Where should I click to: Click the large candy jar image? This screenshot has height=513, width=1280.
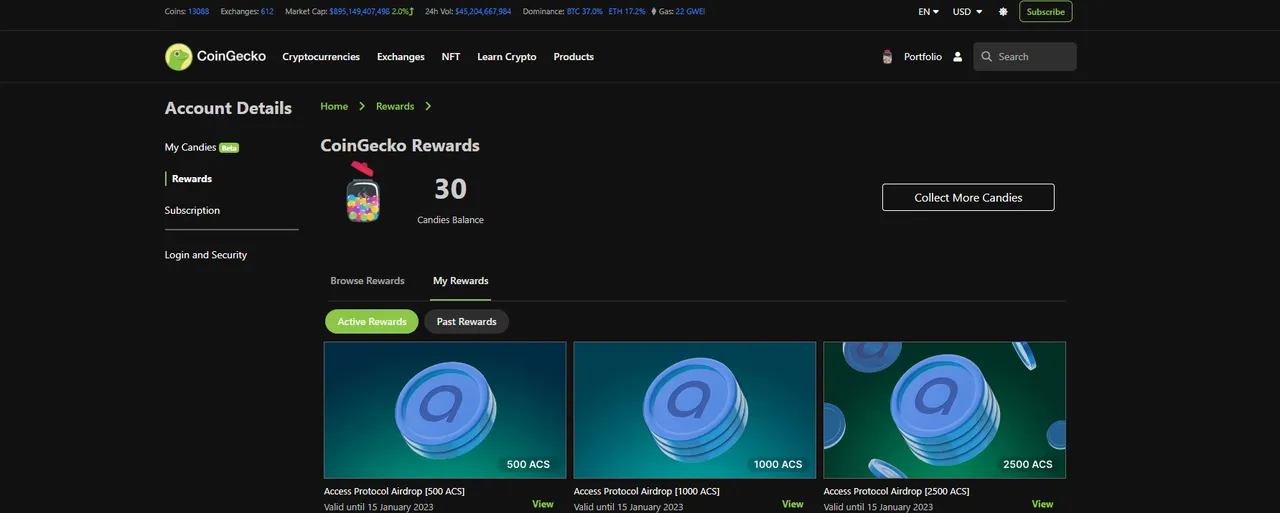coord(363,192)
